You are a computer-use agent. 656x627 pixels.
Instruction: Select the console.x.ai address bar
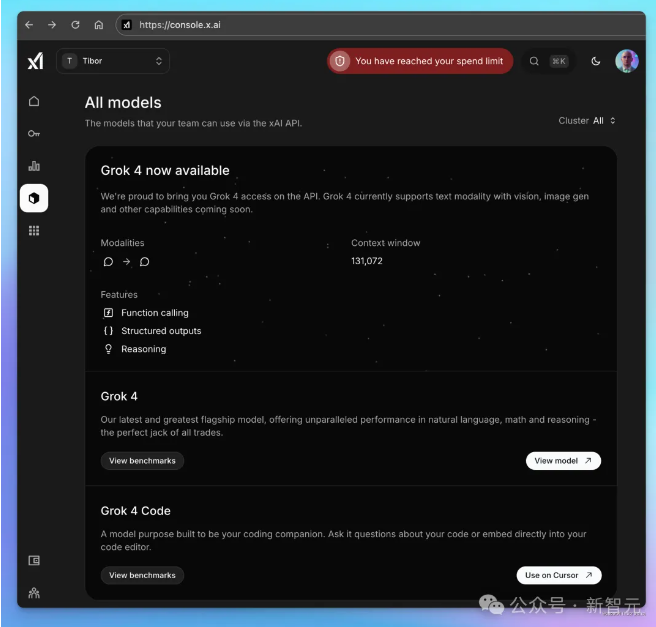click(380, 25)
